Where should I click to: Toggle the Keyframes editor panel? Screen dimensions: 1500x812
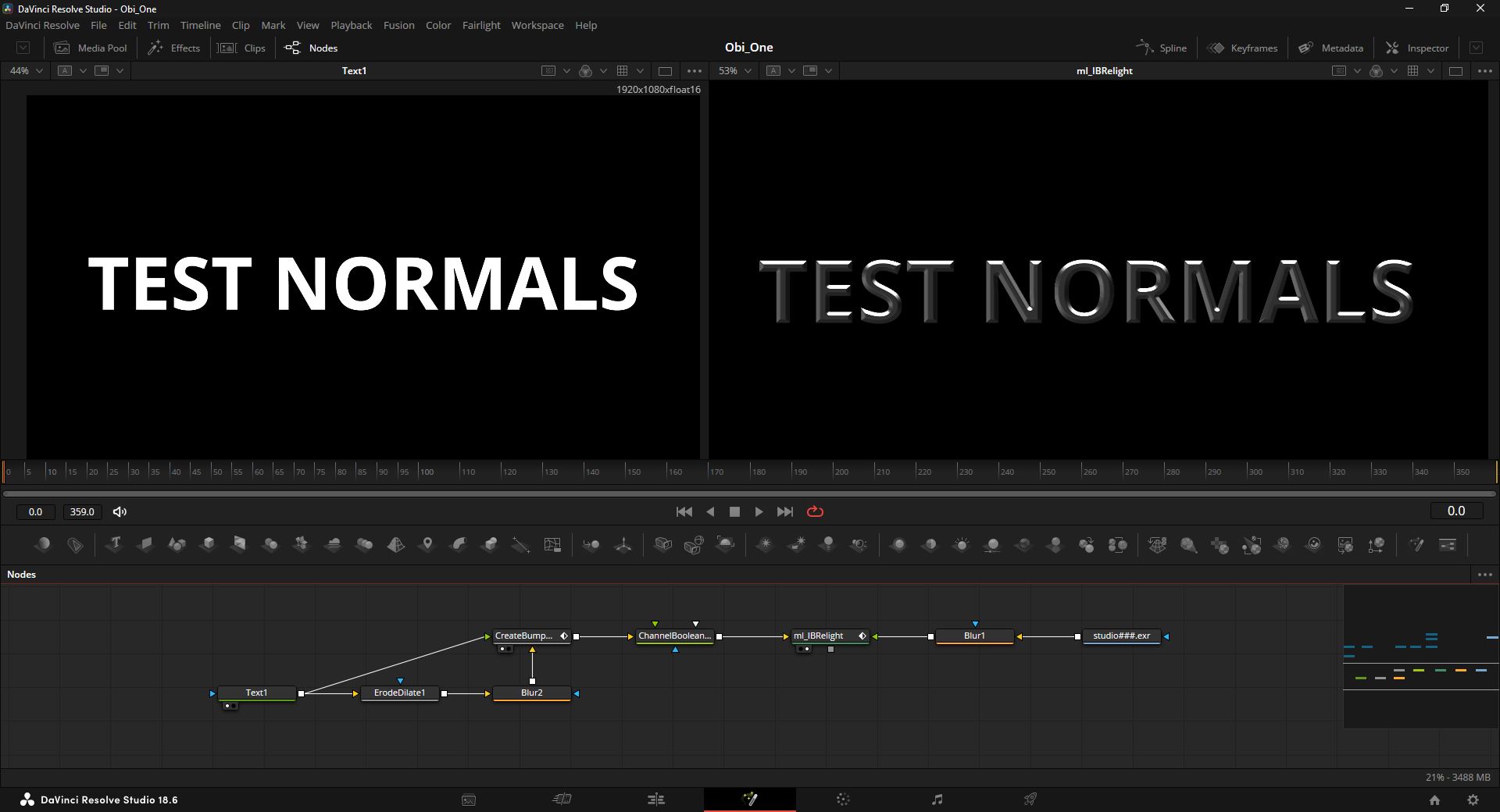tap(1242, 48)
